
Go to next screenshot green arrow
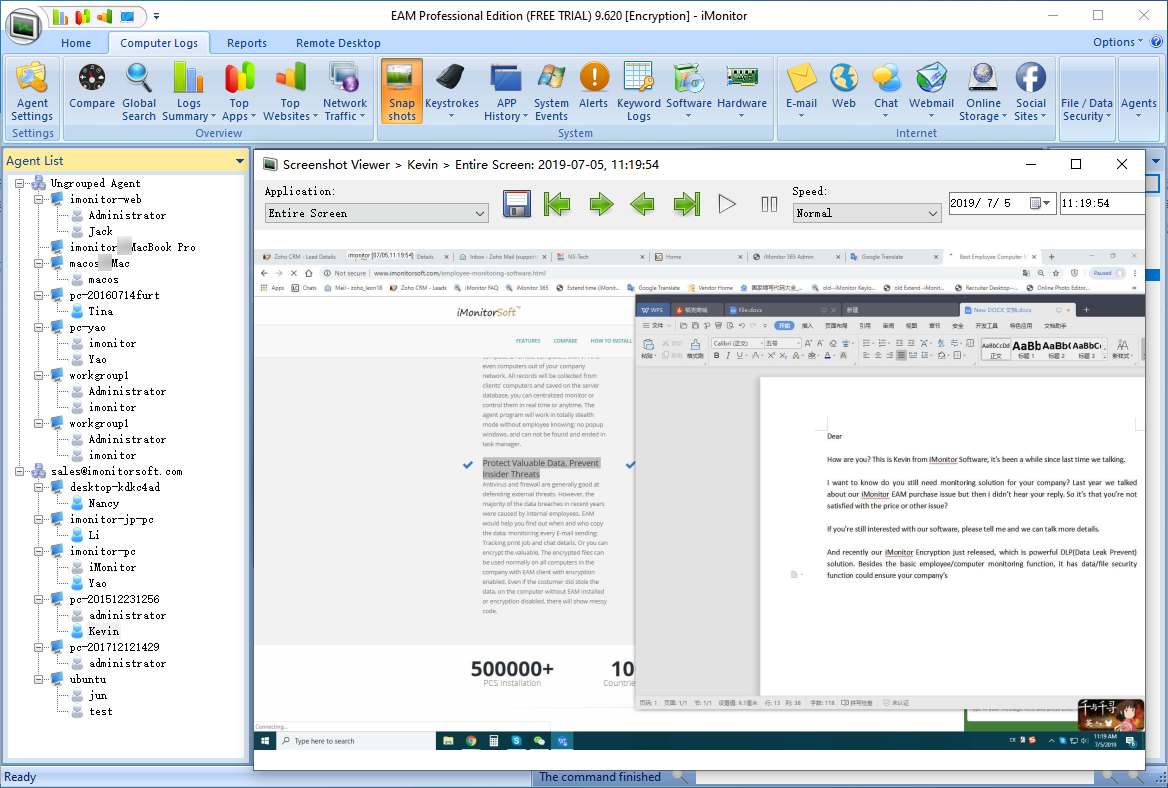[601, 204]
